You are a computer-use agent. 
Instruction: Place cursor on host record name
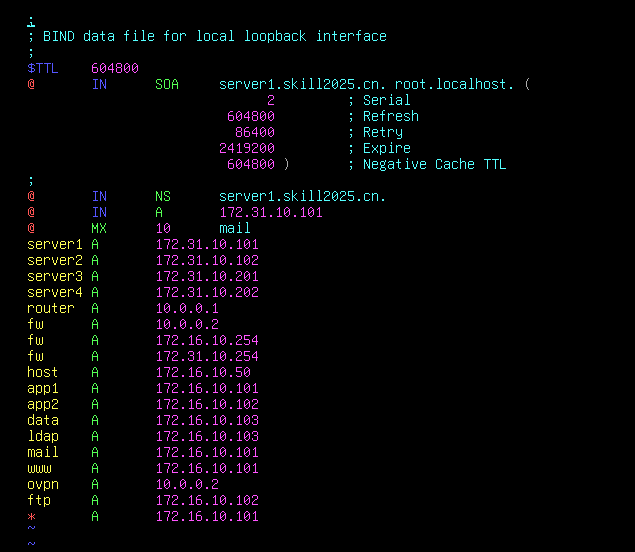43,372
